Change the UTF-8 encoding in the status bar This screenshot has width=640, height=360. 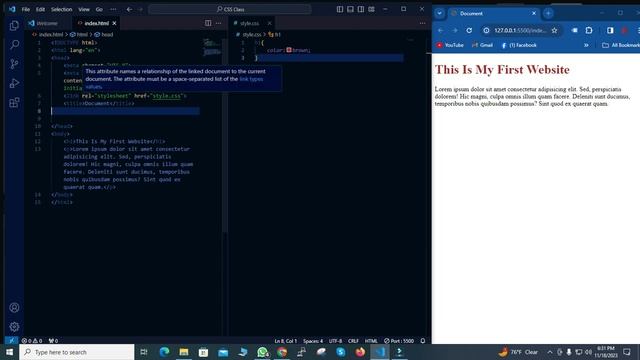click(336, 340)
